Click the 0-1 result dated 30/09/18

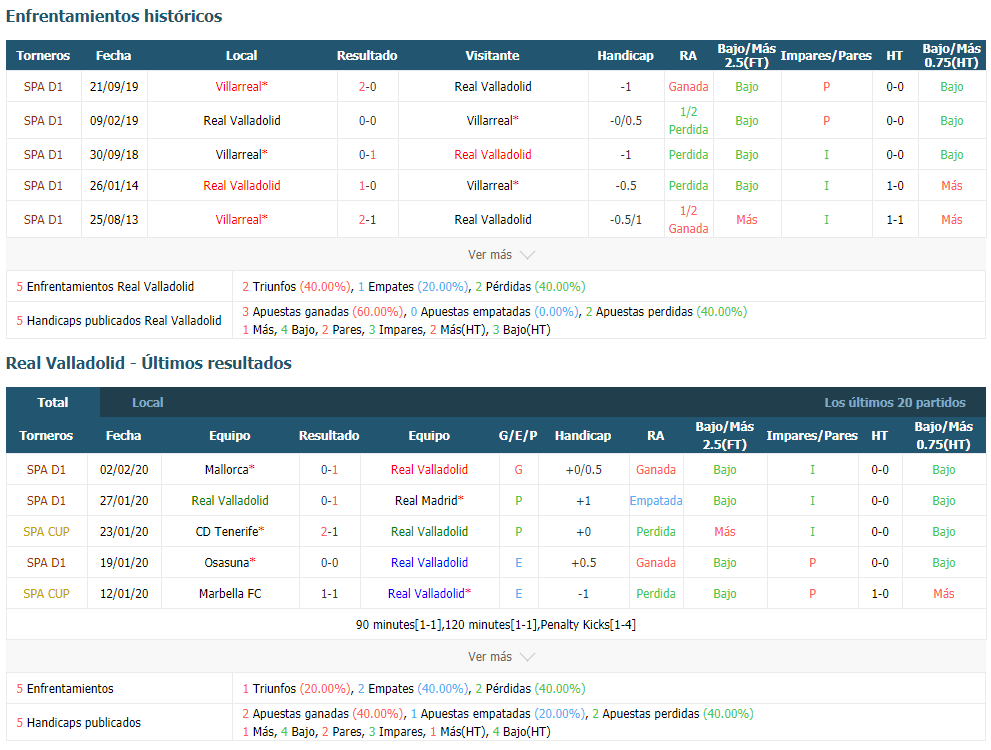[367, 155]
